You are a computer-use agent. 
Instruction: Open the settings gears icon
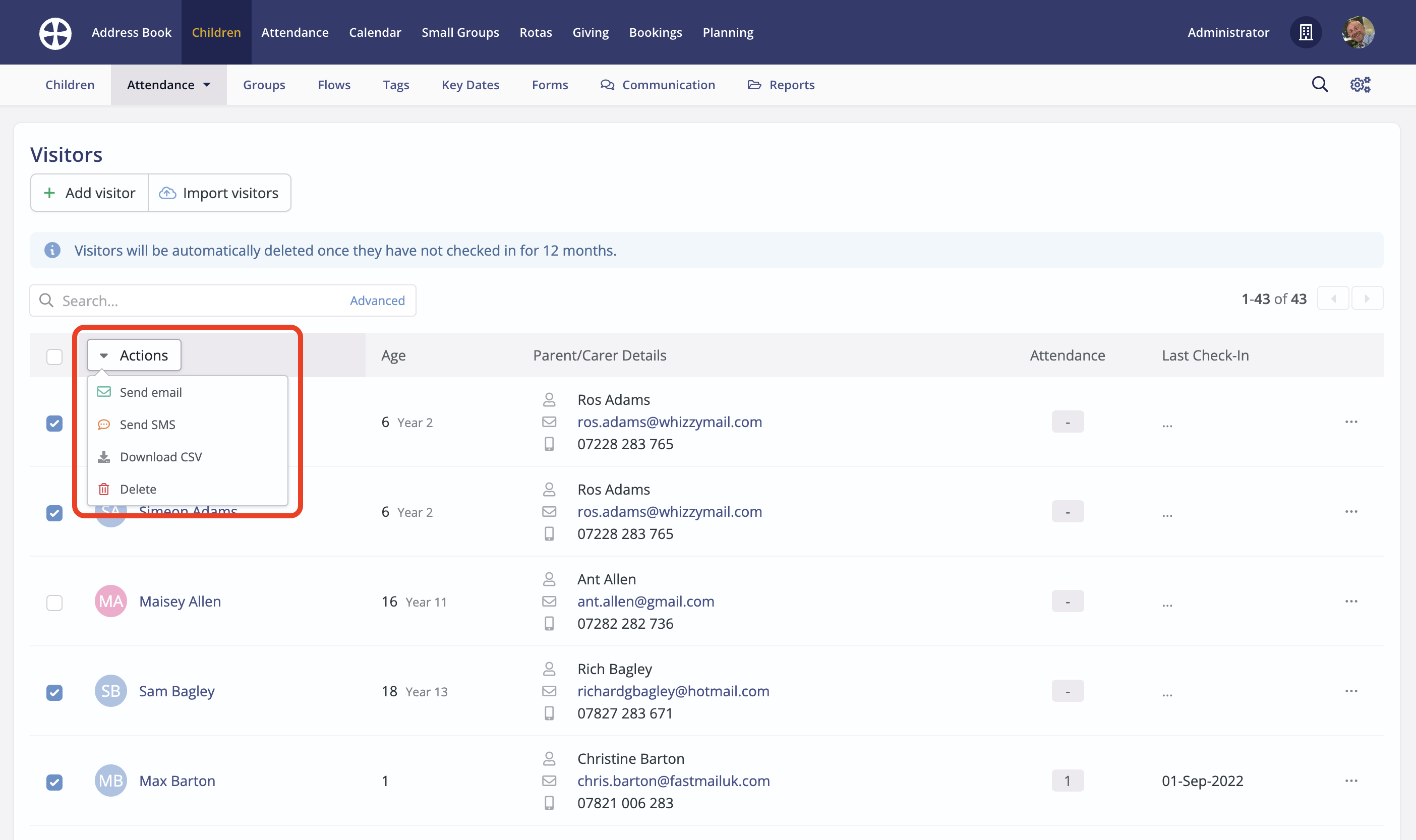tap(1360, 84)
